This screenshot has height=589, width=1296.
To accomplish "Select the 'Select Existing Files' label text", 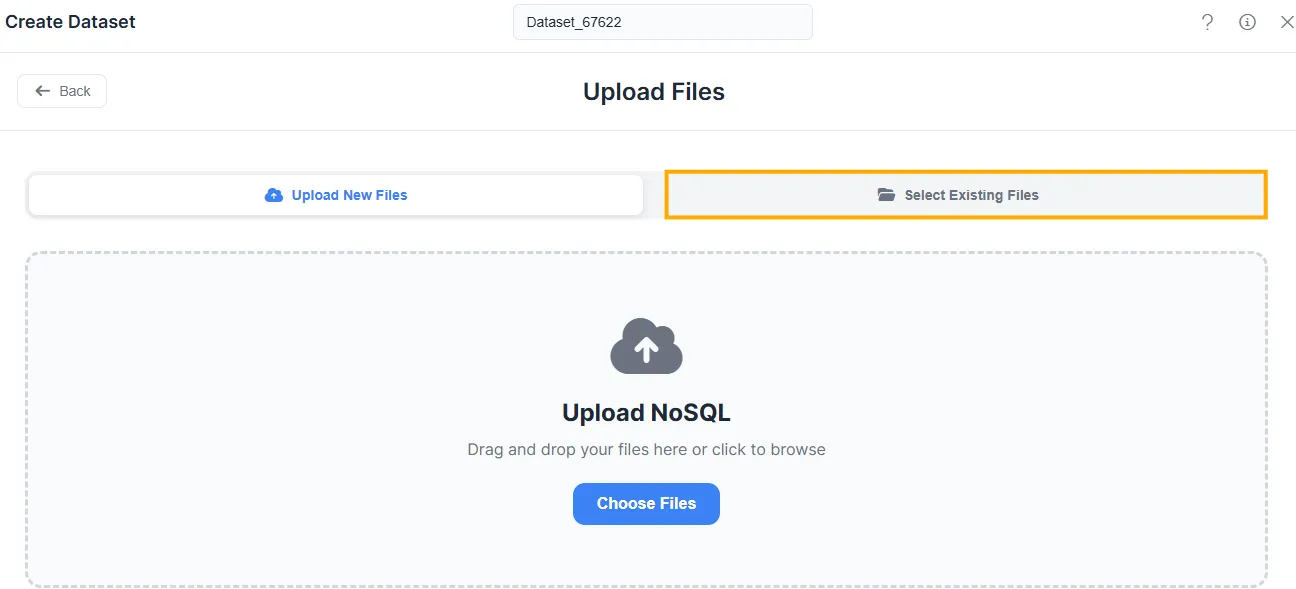I will point(971,195).
